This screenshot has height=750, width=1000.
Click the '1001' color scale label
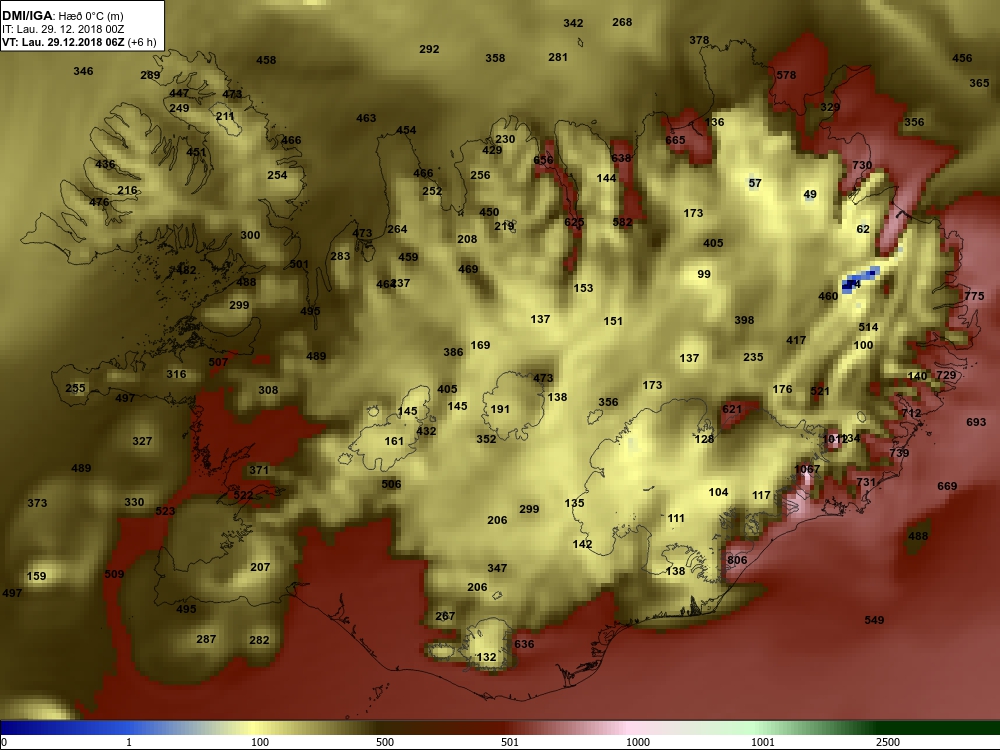[x=763, y=742]
